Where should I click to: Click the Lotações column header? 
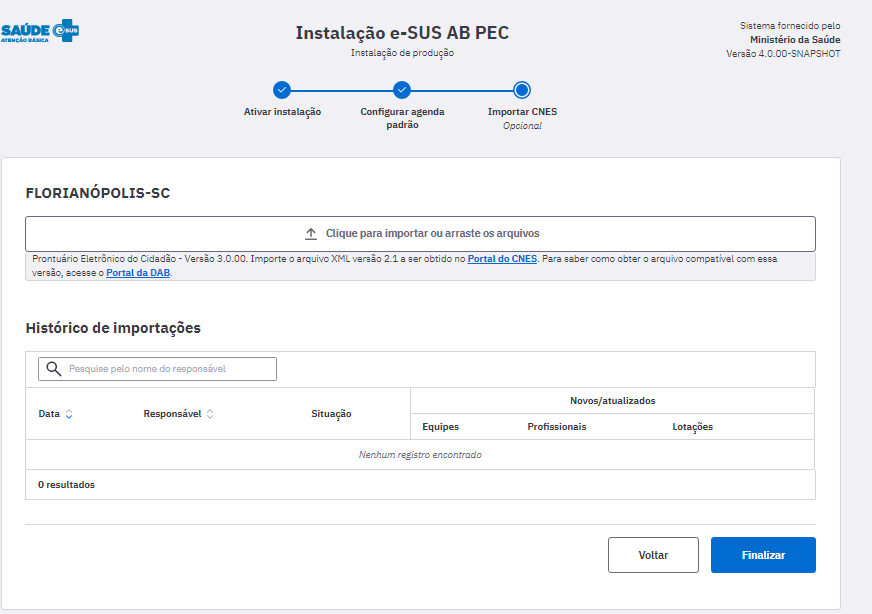[x=692, y=427]
